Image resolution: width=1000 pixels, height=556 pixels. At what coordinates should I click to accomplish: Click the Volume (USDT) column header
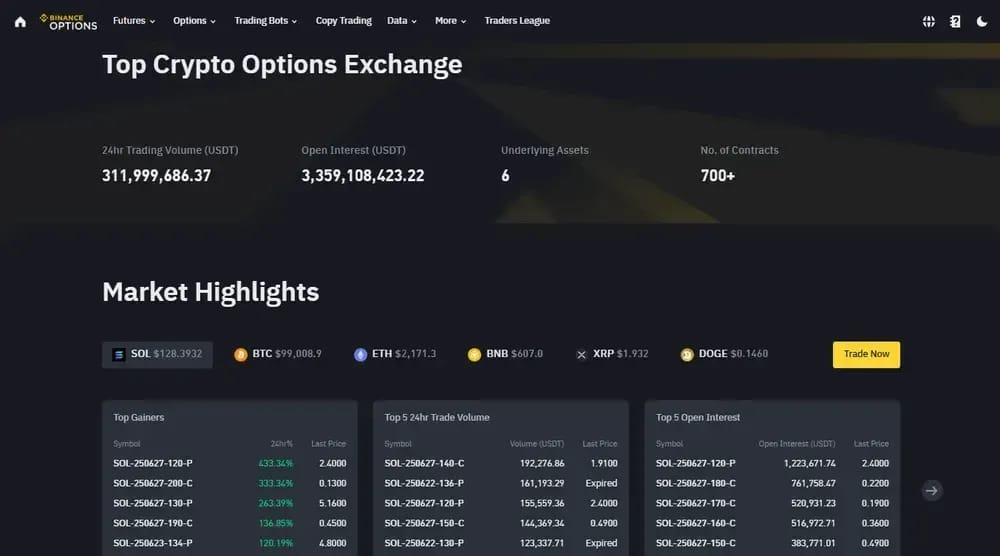[x=537, y=444]
